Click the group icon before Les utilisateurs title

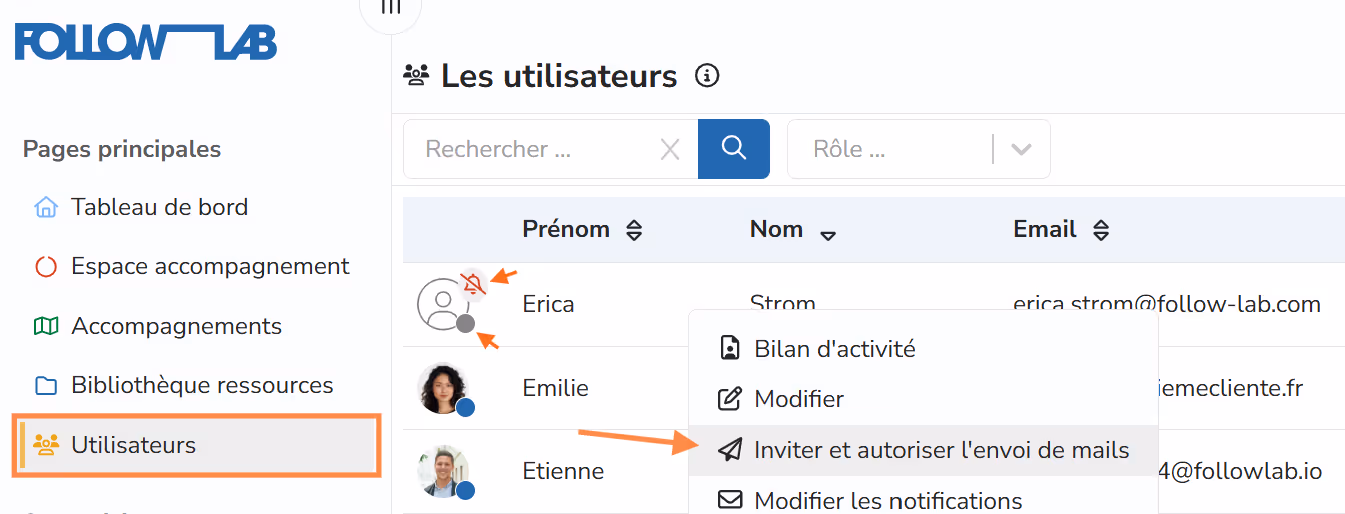click(416, 75)
